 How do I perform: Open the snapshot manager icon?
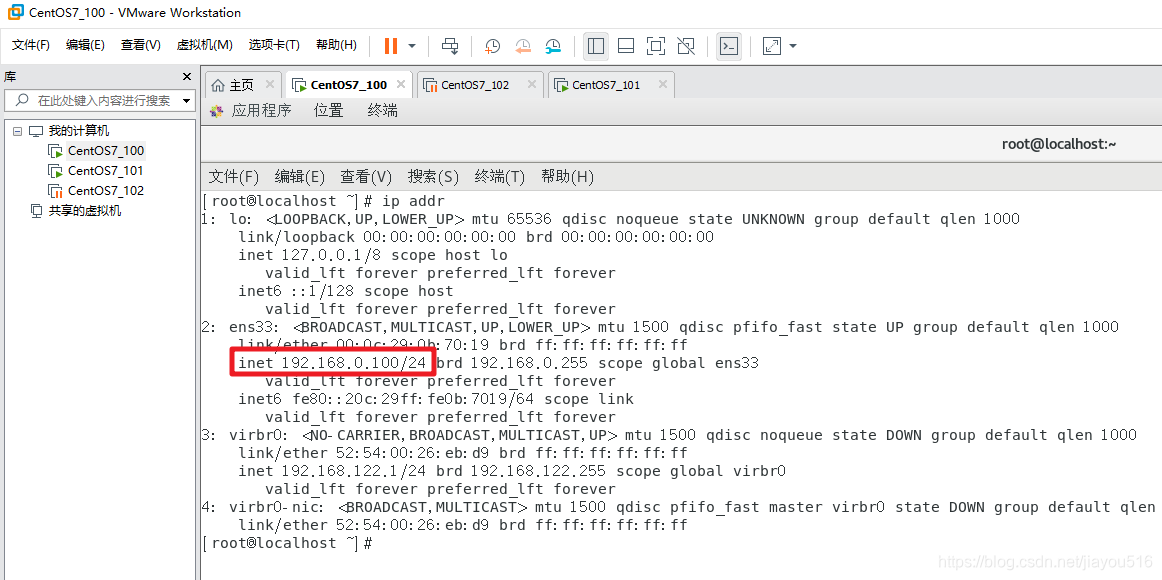(x=554, y=46)
